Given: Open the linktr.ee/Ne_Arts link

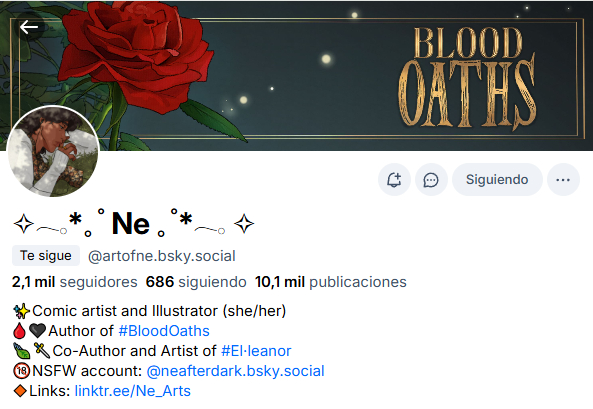Looking at the screenshot, I should [132, 391].
